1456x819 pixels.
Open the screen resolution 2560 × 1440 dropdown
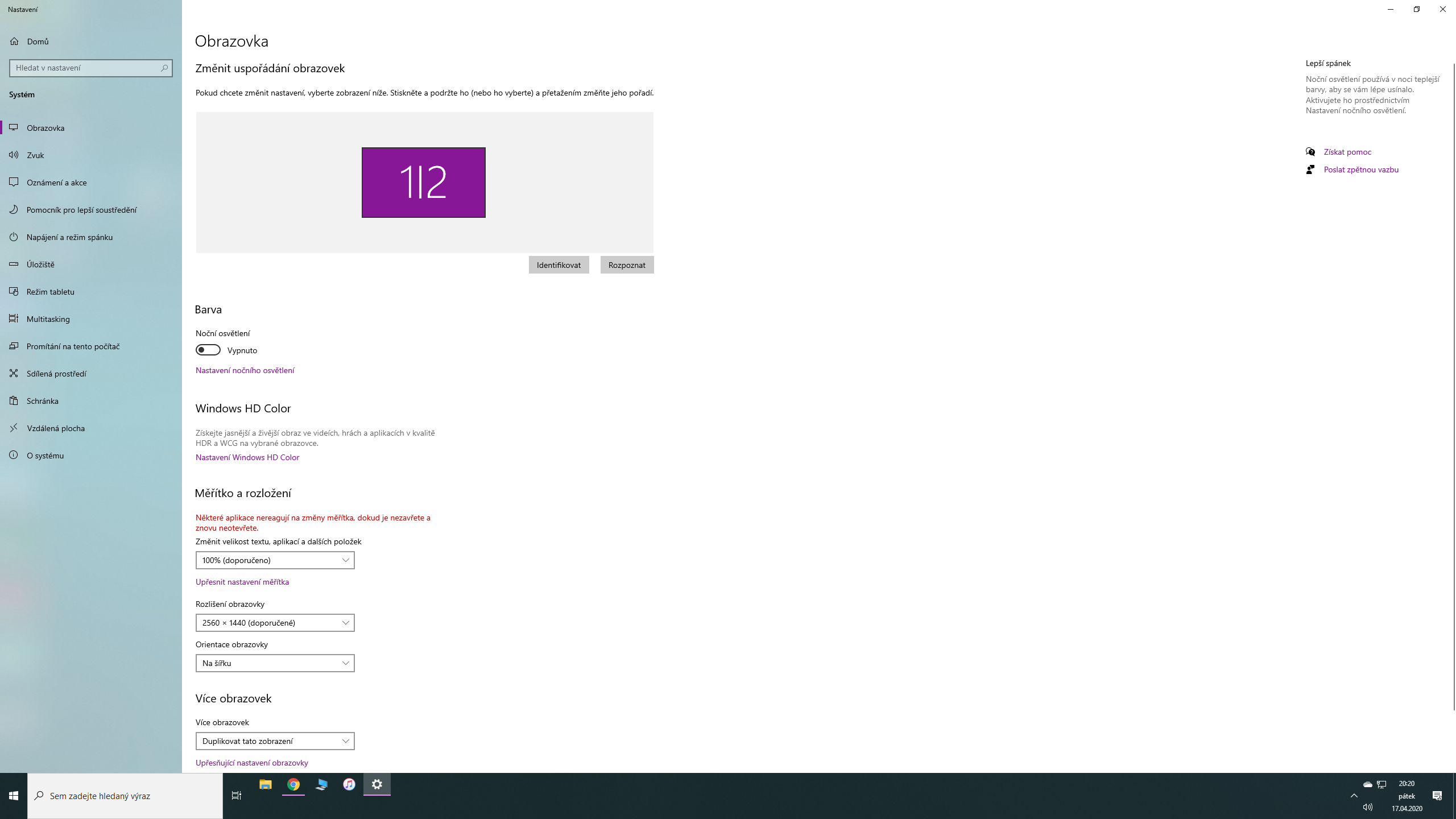275,623
